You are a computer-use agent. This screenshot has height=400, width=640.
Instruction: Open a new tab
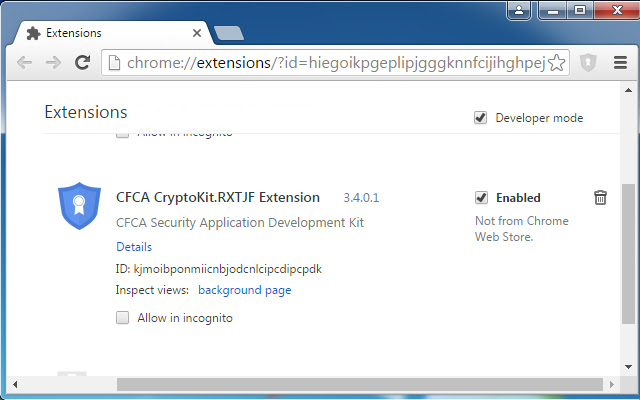229,33
